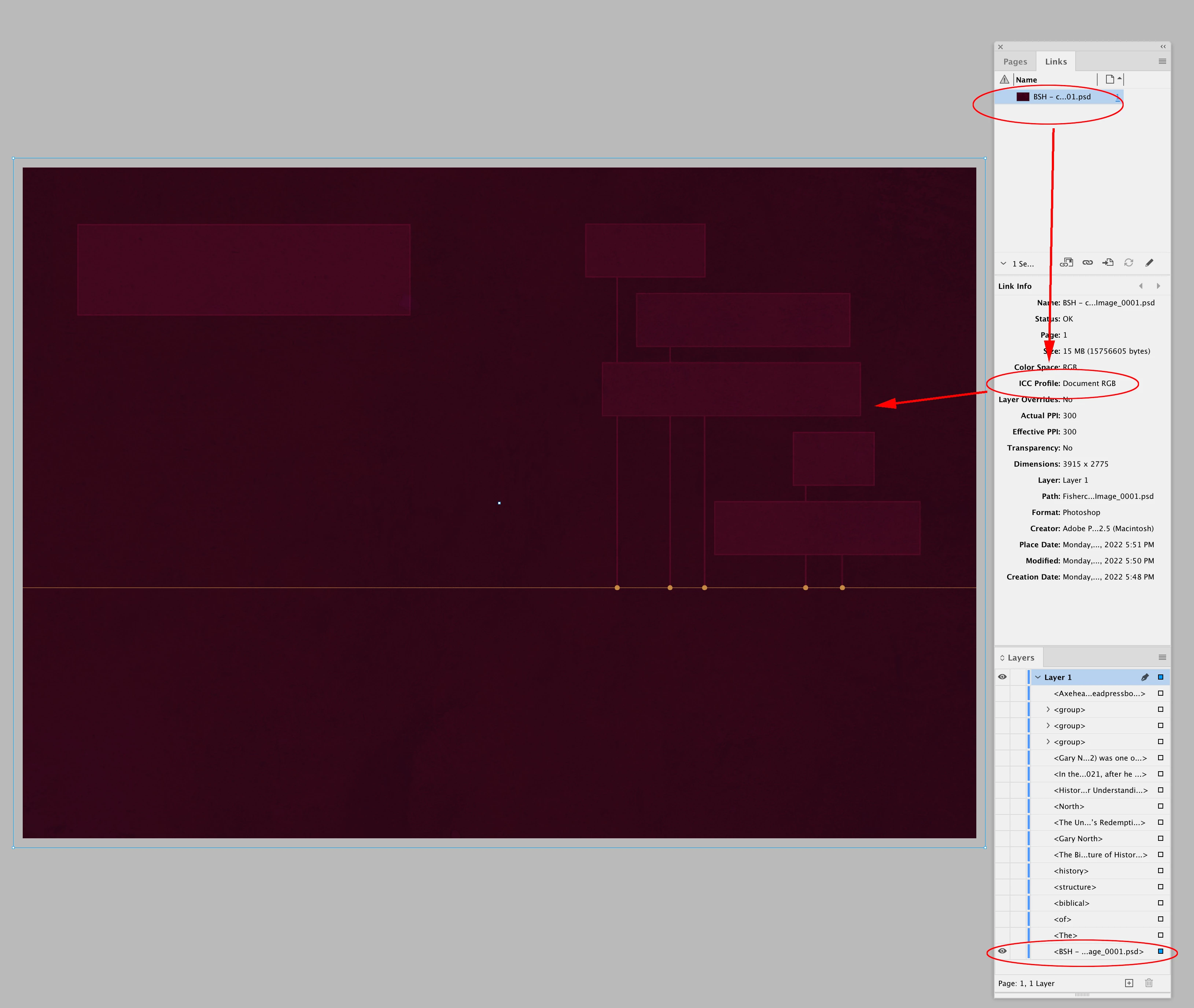Click the Relink from CC Libraries icon

click(1066, 262)
